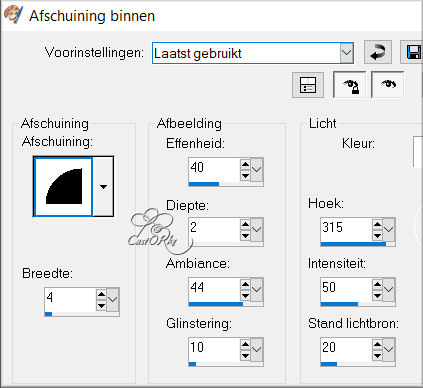Select the rounded bevel shape thumbnail
Screen dimensions: 423x388
point(63,187)
